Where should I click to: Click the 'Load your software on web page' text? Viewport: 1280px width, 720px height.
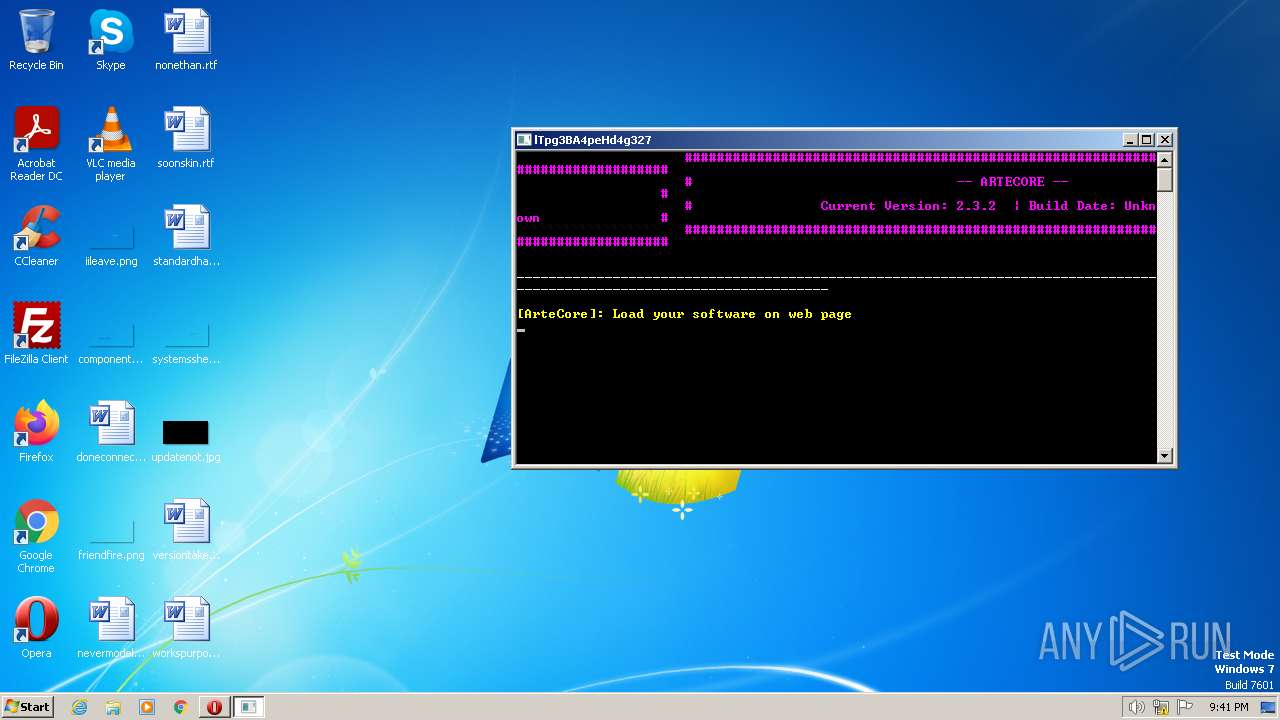click(732, 314)
